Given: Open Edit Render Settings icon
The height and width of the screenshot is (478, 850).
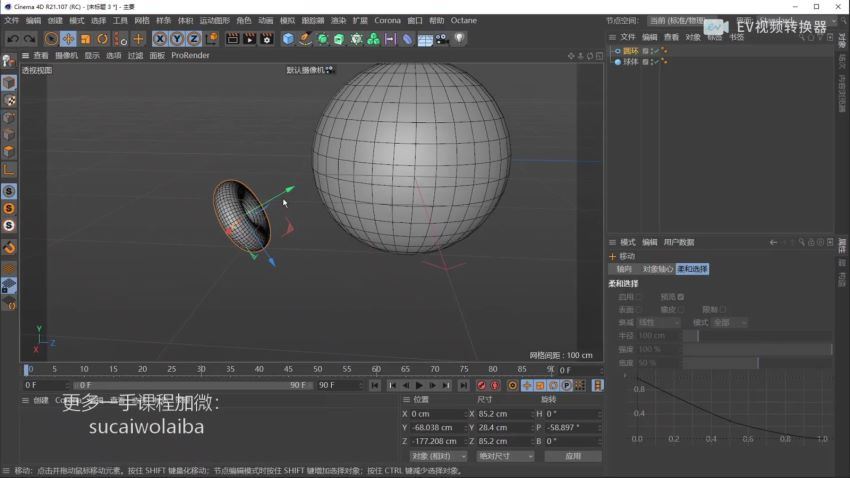Looking at the screenshot, I should (267, 39).
